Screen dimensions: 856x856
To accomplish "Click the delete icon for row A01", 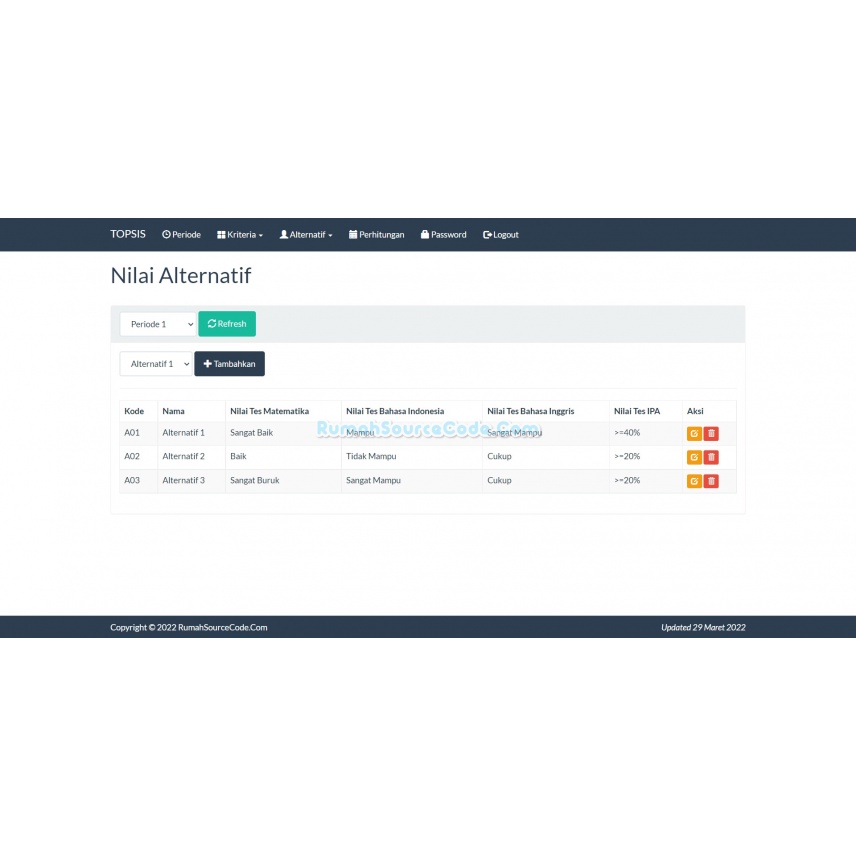I will 711,433.
